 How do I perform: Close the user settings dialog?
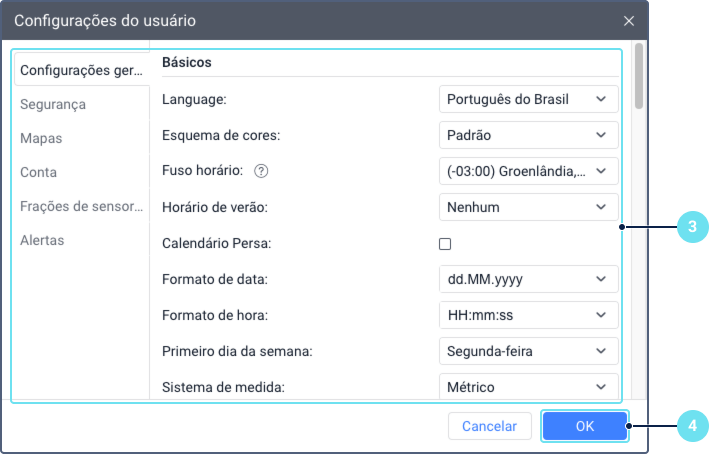pyautogui.click(x=628, y=20)
